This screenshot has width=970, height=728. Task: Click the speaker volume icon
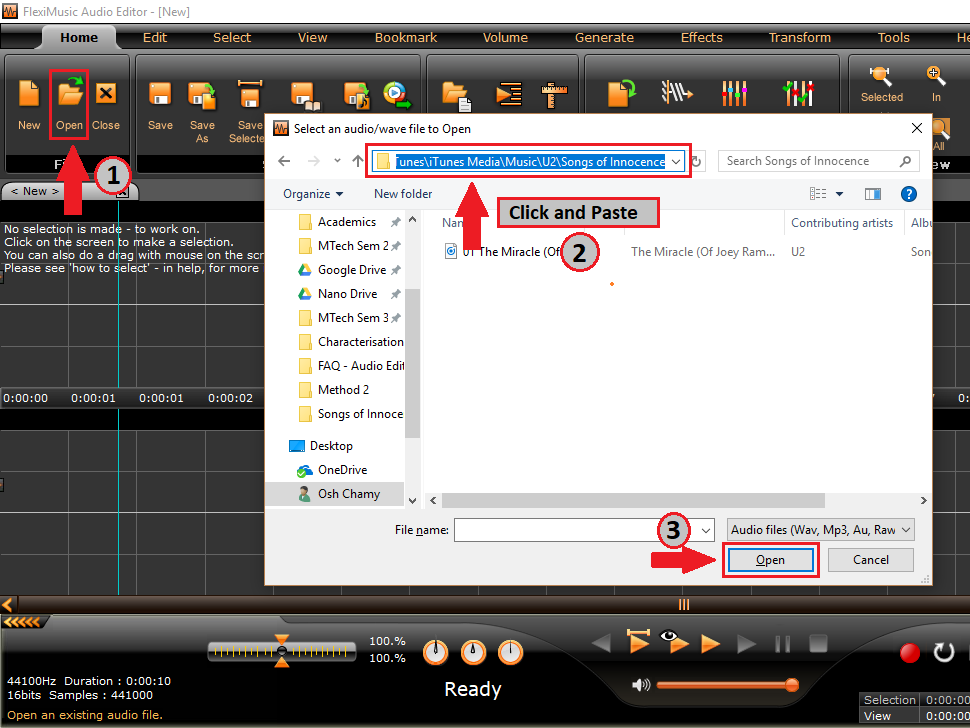pos(641,685)
